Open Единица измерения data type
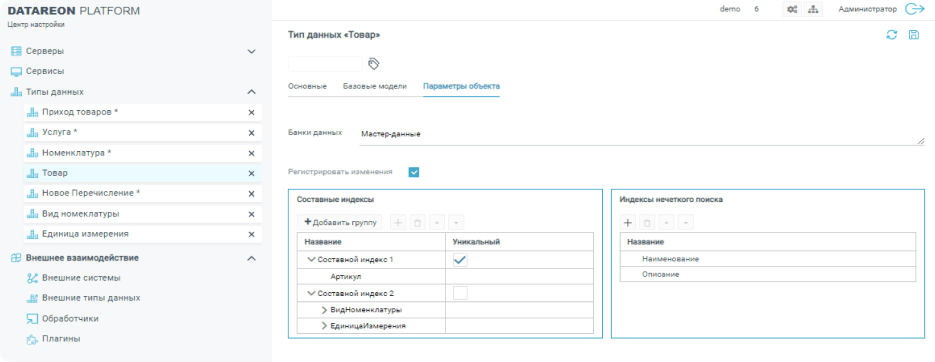Viewport: 935px width, 362px height. 85,234
